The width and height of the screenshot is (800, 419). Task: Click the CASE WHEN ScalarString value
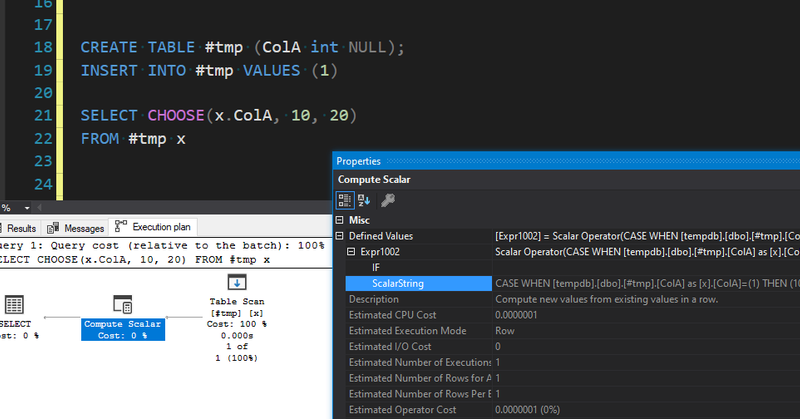coord(646,283)
